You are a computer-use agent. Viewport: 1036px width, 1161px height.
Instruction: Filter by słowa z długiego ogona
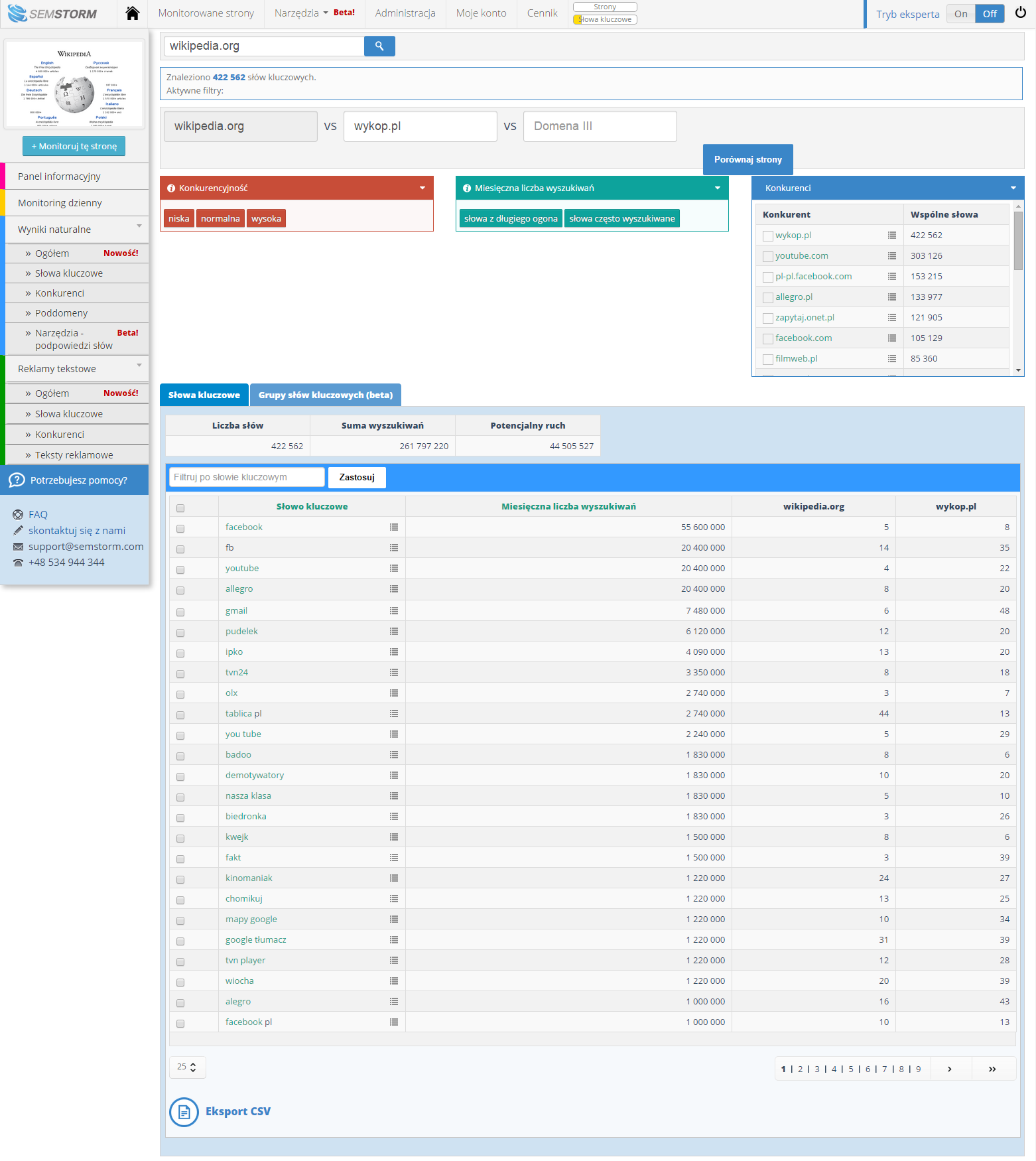511,218
